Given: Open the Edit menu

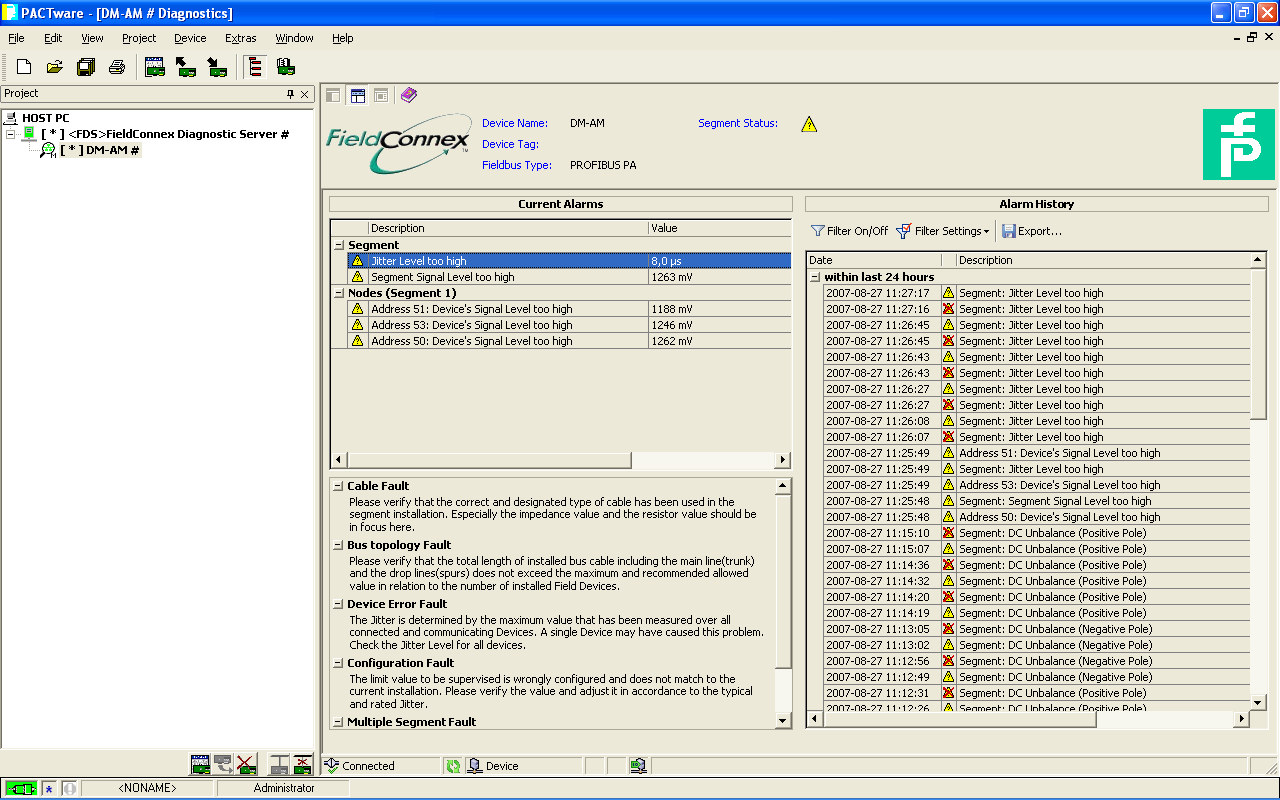Looking at the screenshot, I should pos(53,38).
